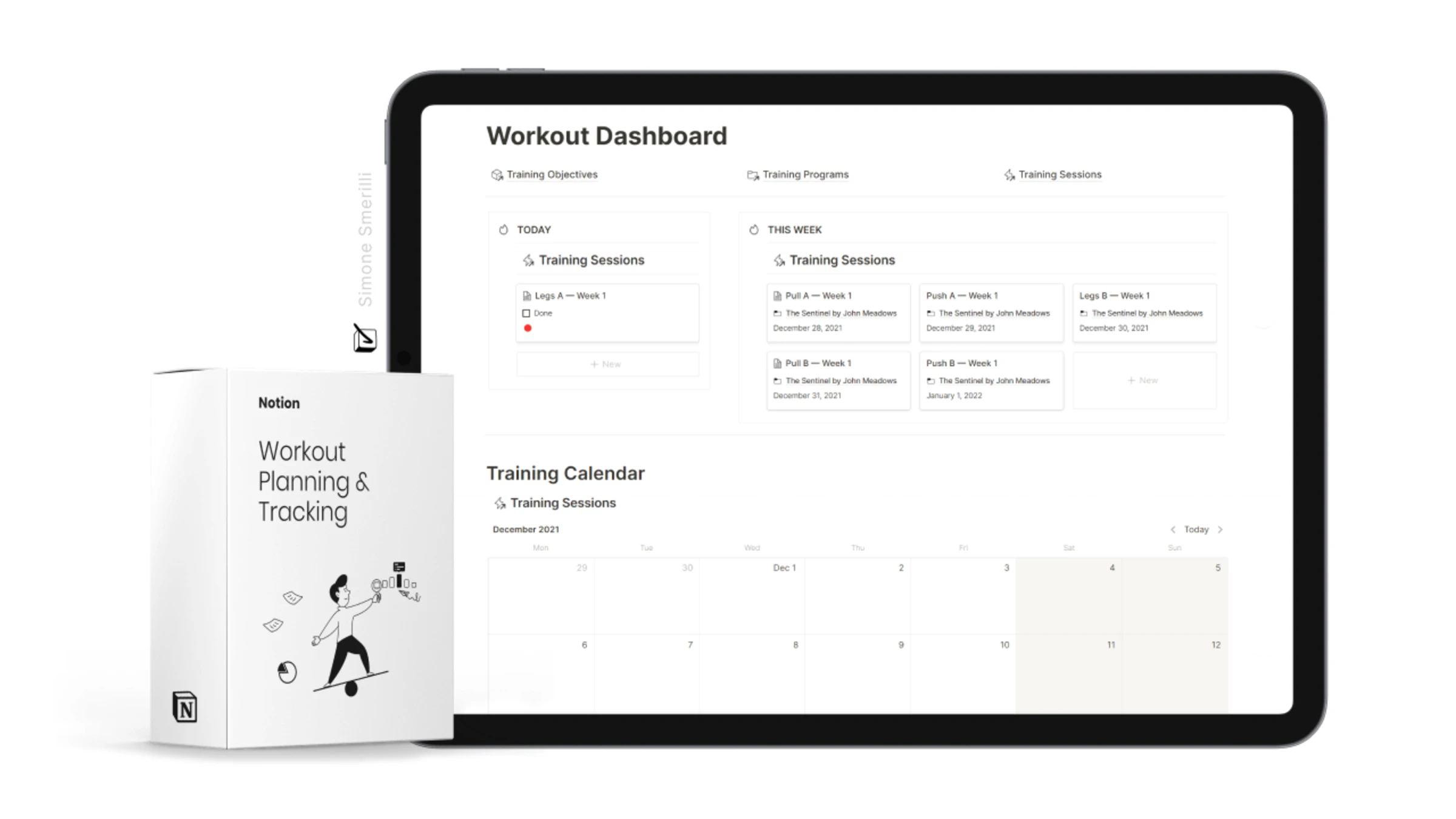Toggle the Done checkbox on Legs A Week 1
The width and height of the screenshot is (1456, 819).
click(526, 313)
